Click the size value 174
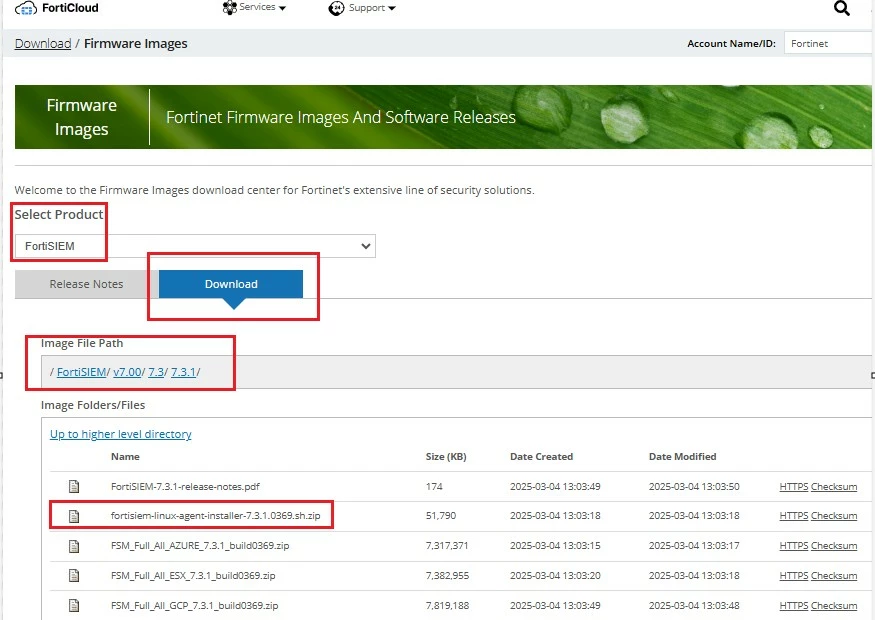Screen dimensions: 875x620 434,487
